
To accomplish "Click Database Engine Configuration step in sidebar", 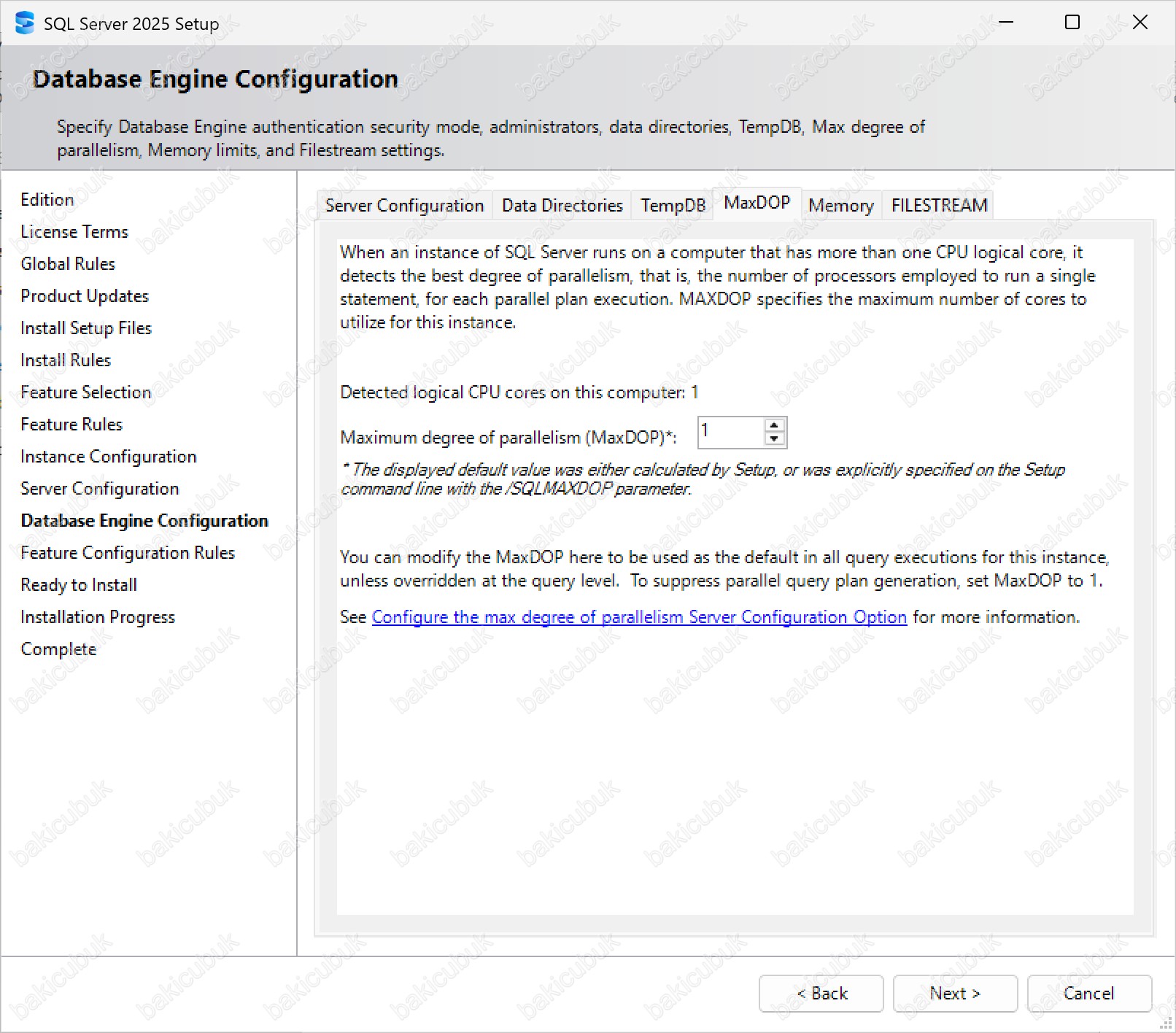I will tap(144, 521).
